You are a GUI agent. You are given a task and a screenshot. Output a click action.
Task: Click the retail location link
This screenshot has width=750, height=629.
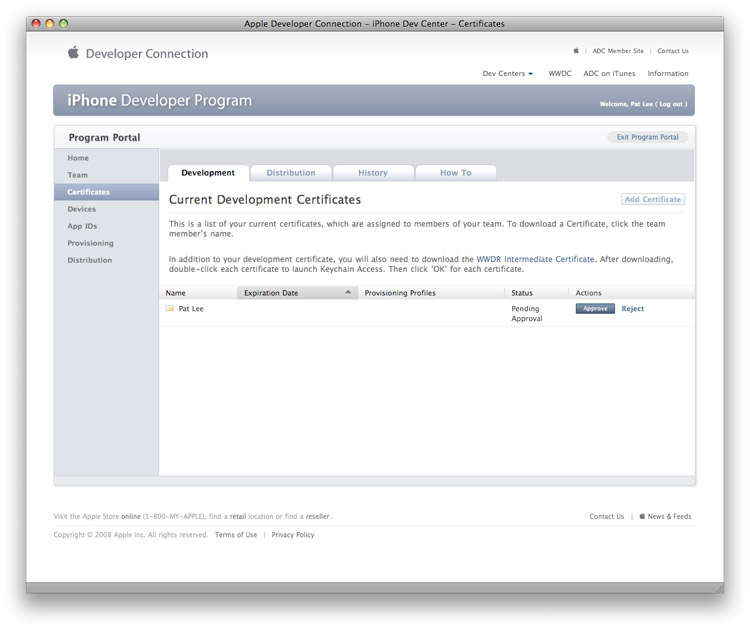pyautogui.click(x=238, y=516)
